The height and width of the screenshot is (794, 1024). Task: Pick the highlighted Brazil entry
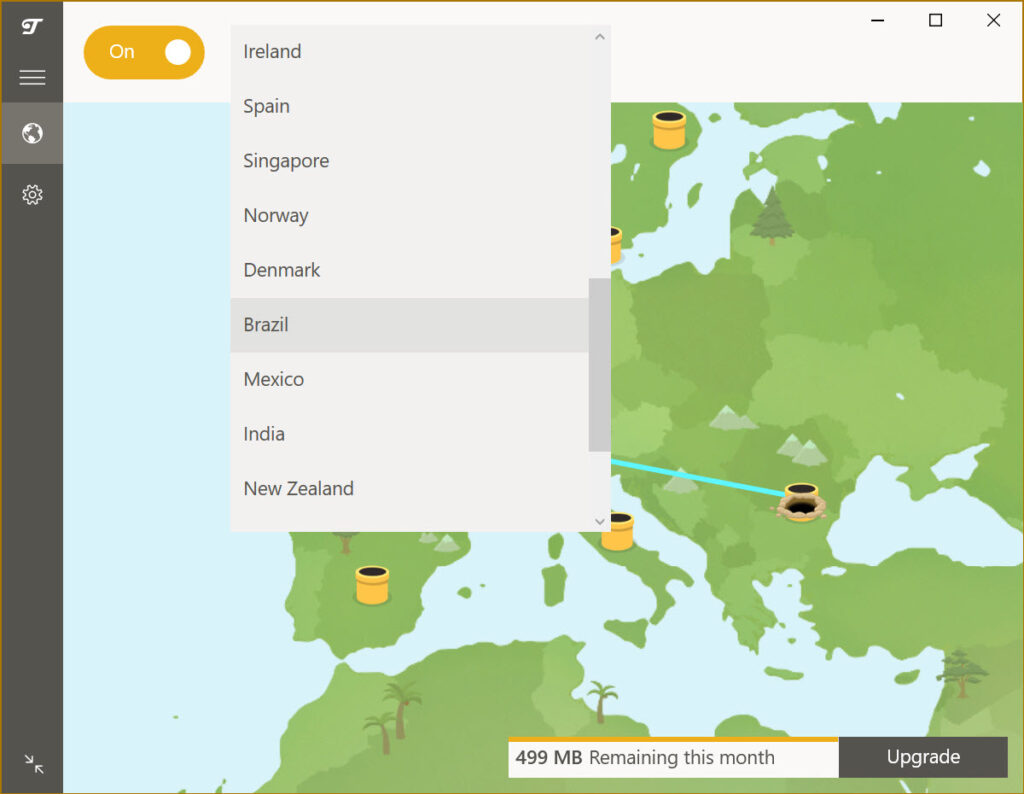[409, 325]
